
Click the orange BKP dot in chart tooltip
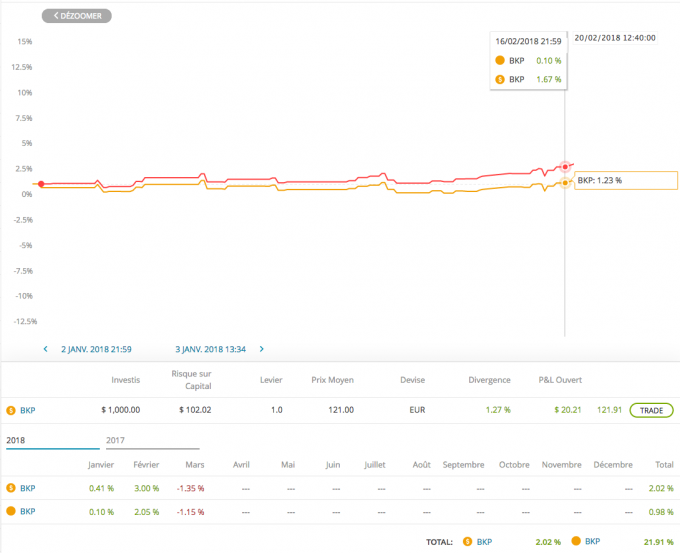pyautogui.click(x=500, y=60)
